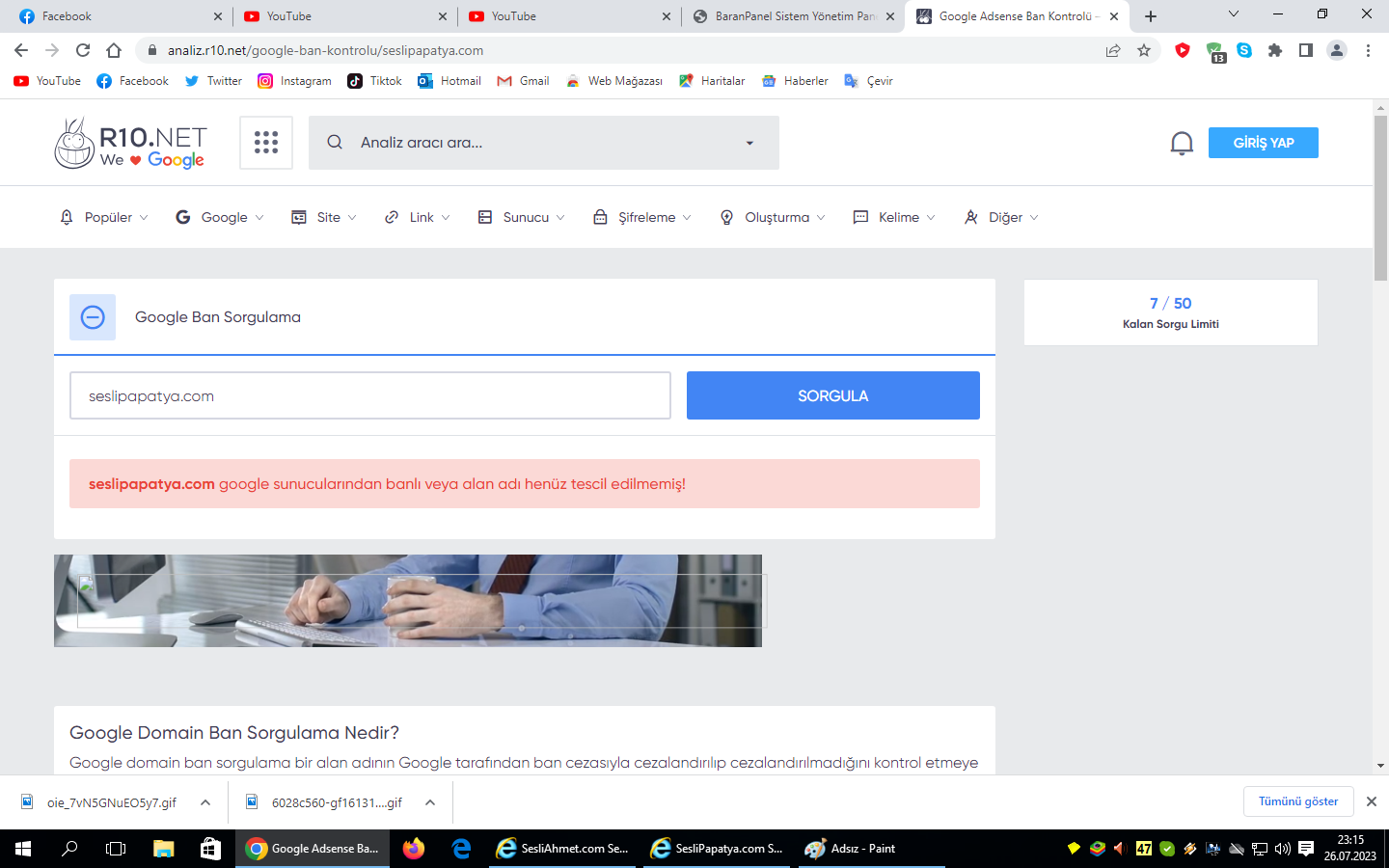Expand the Site menu
This screenshot has width=1389, height=868.
click(324, 217)
